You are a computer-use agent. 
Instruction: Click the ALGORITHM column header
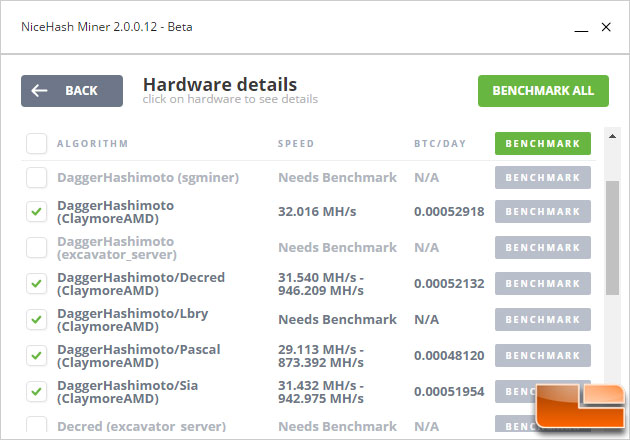click(x=92, y=143)
